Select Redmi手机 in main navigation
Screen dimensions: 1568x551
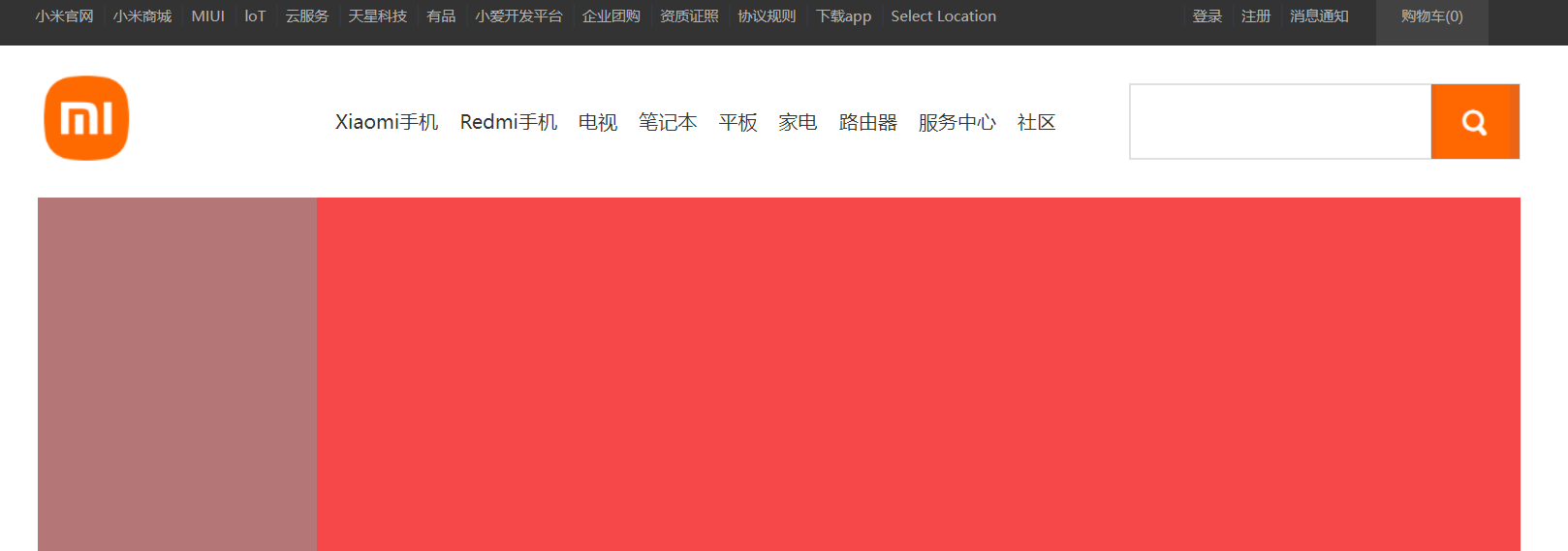coord(509,122)
